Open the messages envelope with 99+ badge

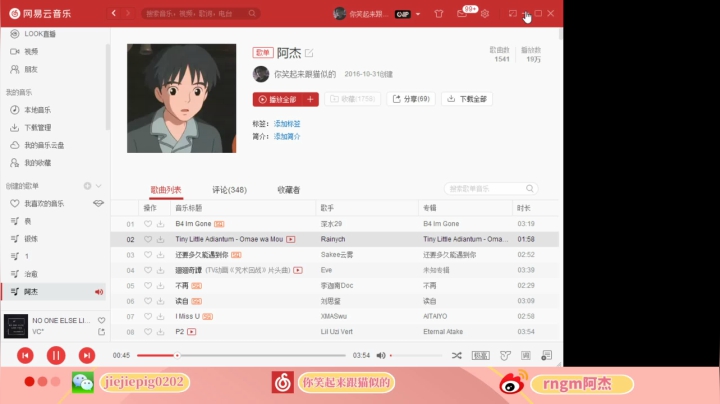click(462, 14)
